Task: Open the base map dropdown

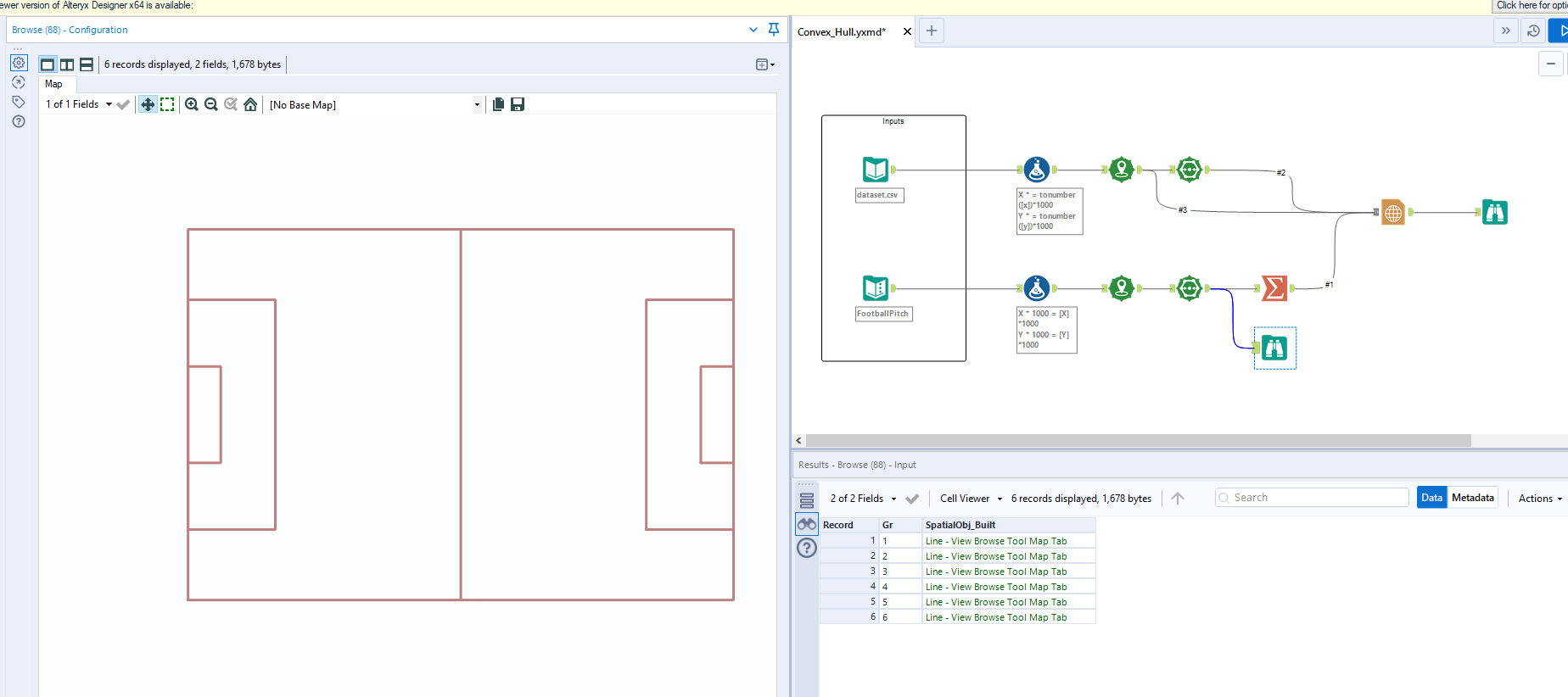Action: (x=476, y=105)
